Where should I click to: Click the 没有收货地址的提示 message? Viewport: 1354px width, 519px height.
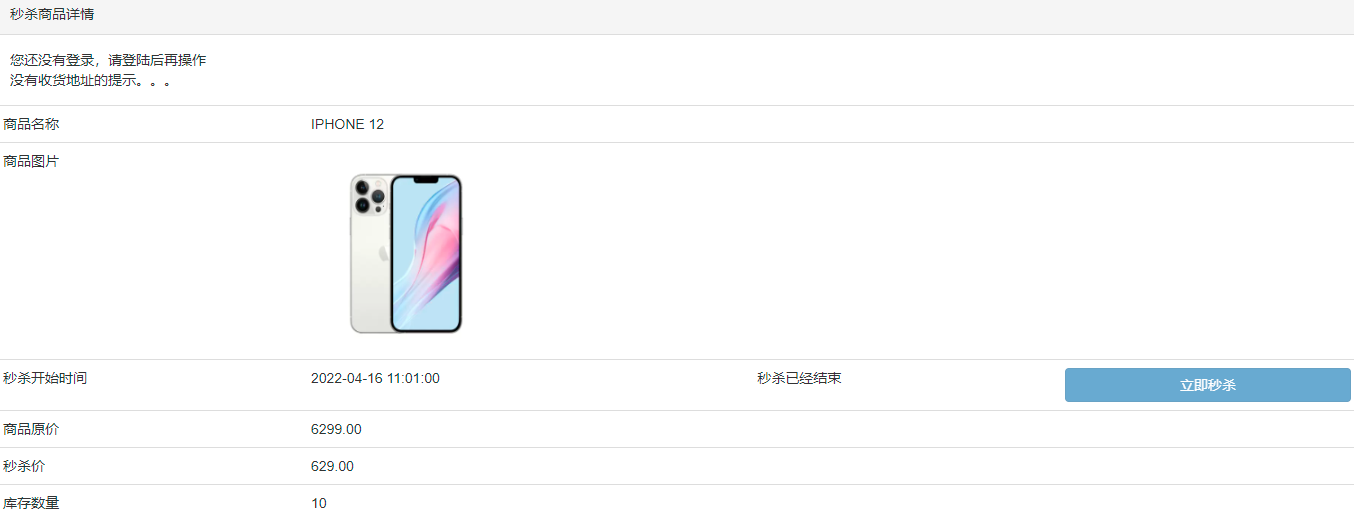[x=90, y=80]
